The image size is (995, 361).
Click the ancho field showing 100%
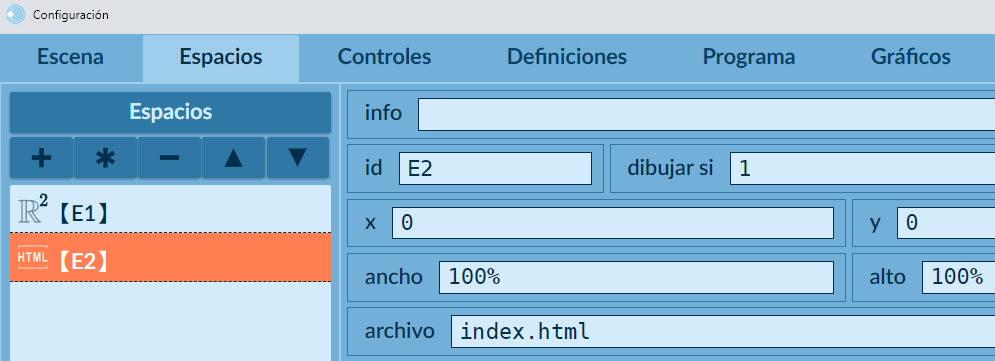pos(636,277)
